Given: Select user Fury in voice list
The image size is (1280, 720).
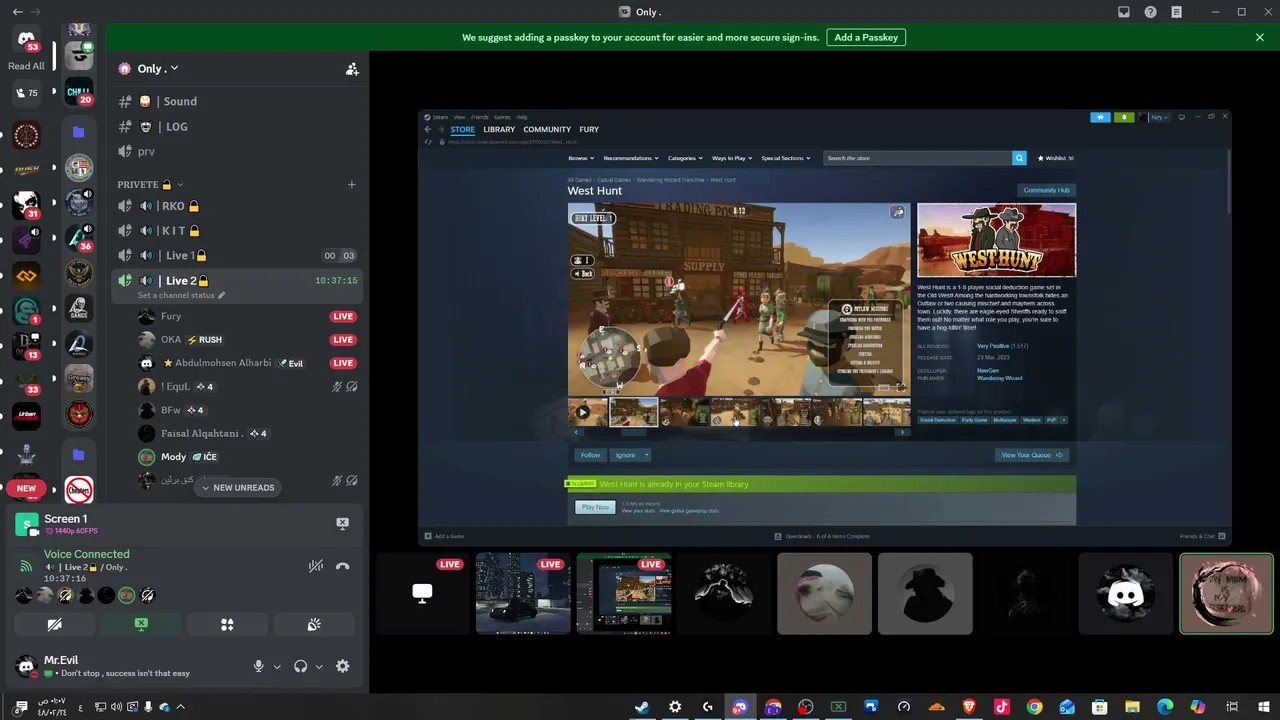Looking at the screenshot, I should pyautogui.click(x=171, y=316).
